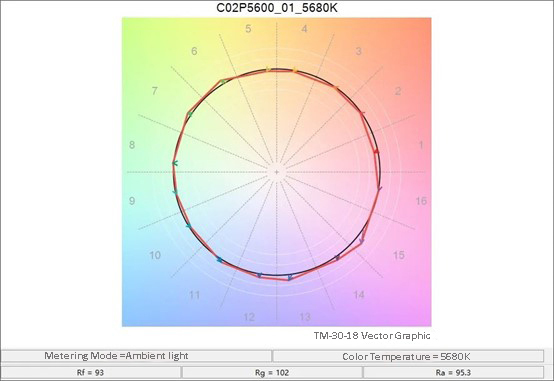Select the Color Temperature = 5680K field
554x381 pixels.
(408, 356)
